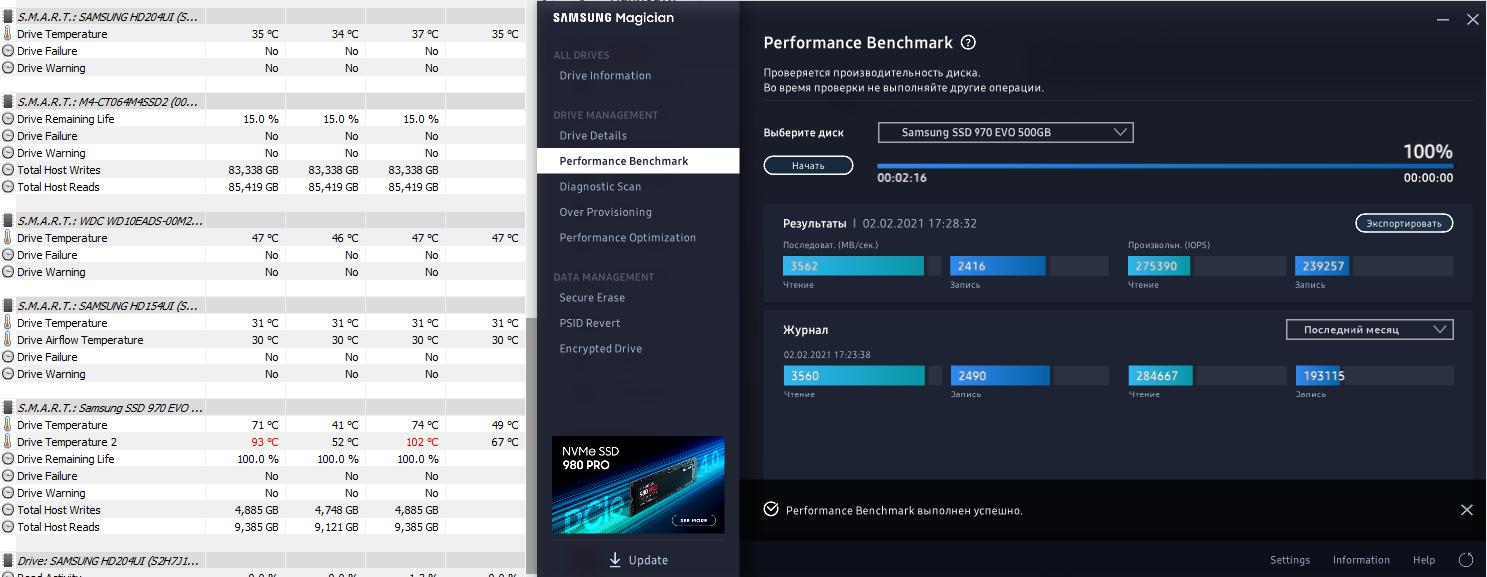Click the benchmark progress bar at 100%
The image size is (1487, 577).
click(1165, 166)
